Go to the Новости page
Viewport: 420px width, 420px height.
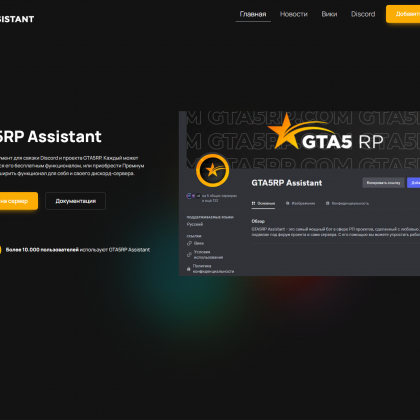[294, 14]
